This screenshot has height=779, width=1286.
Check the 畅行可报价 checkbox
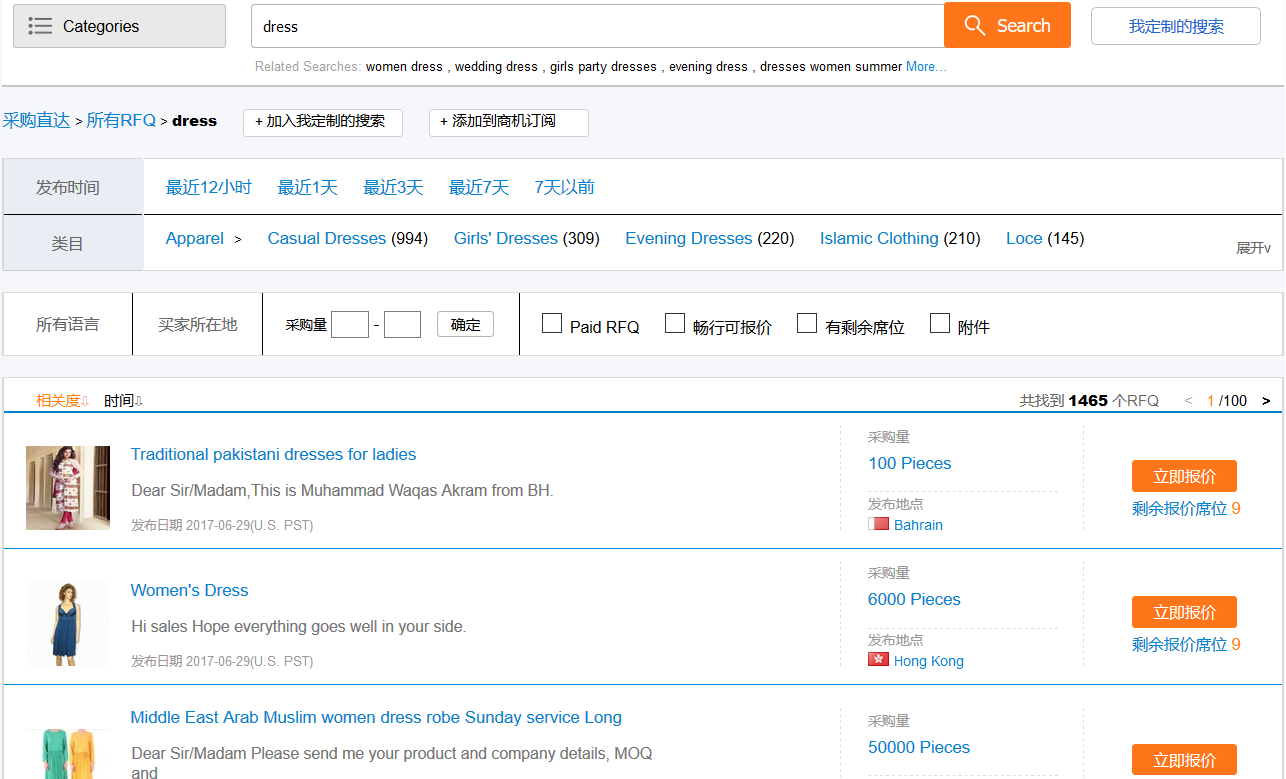click(x=675, y=323)
